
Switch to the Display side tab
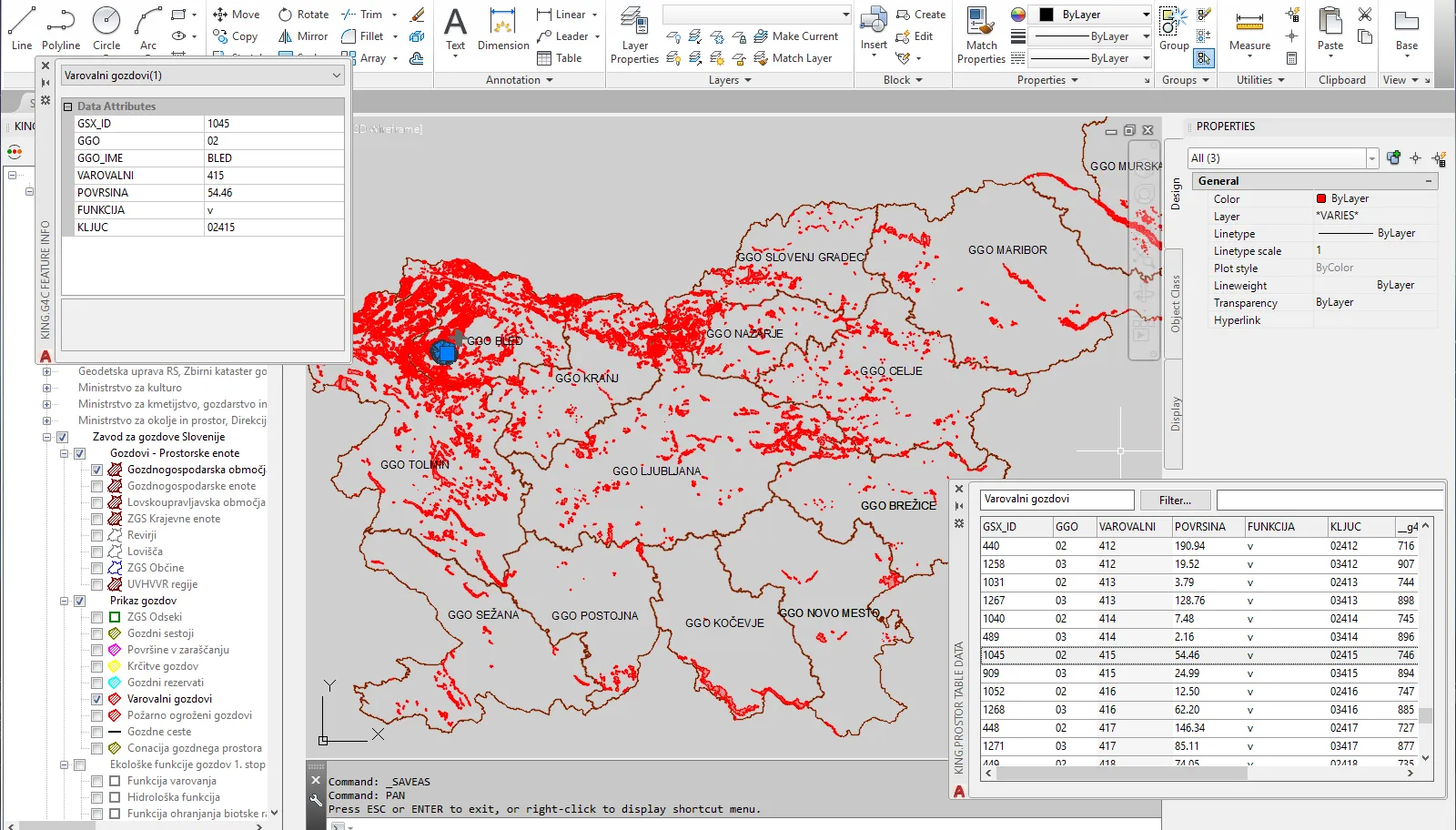click(x=1175, y=414)
